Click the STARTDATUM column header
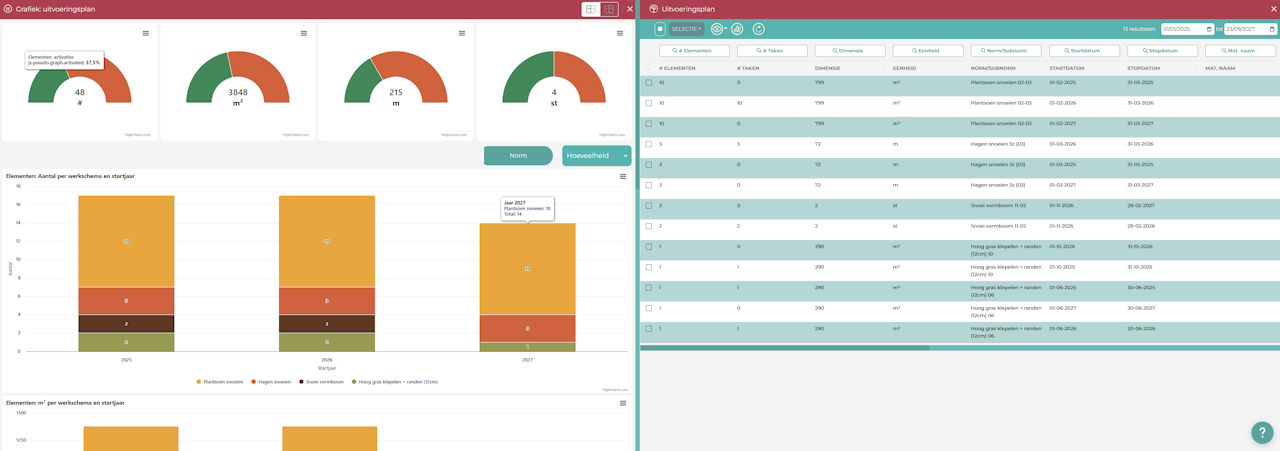 (x=1067, y=68)
